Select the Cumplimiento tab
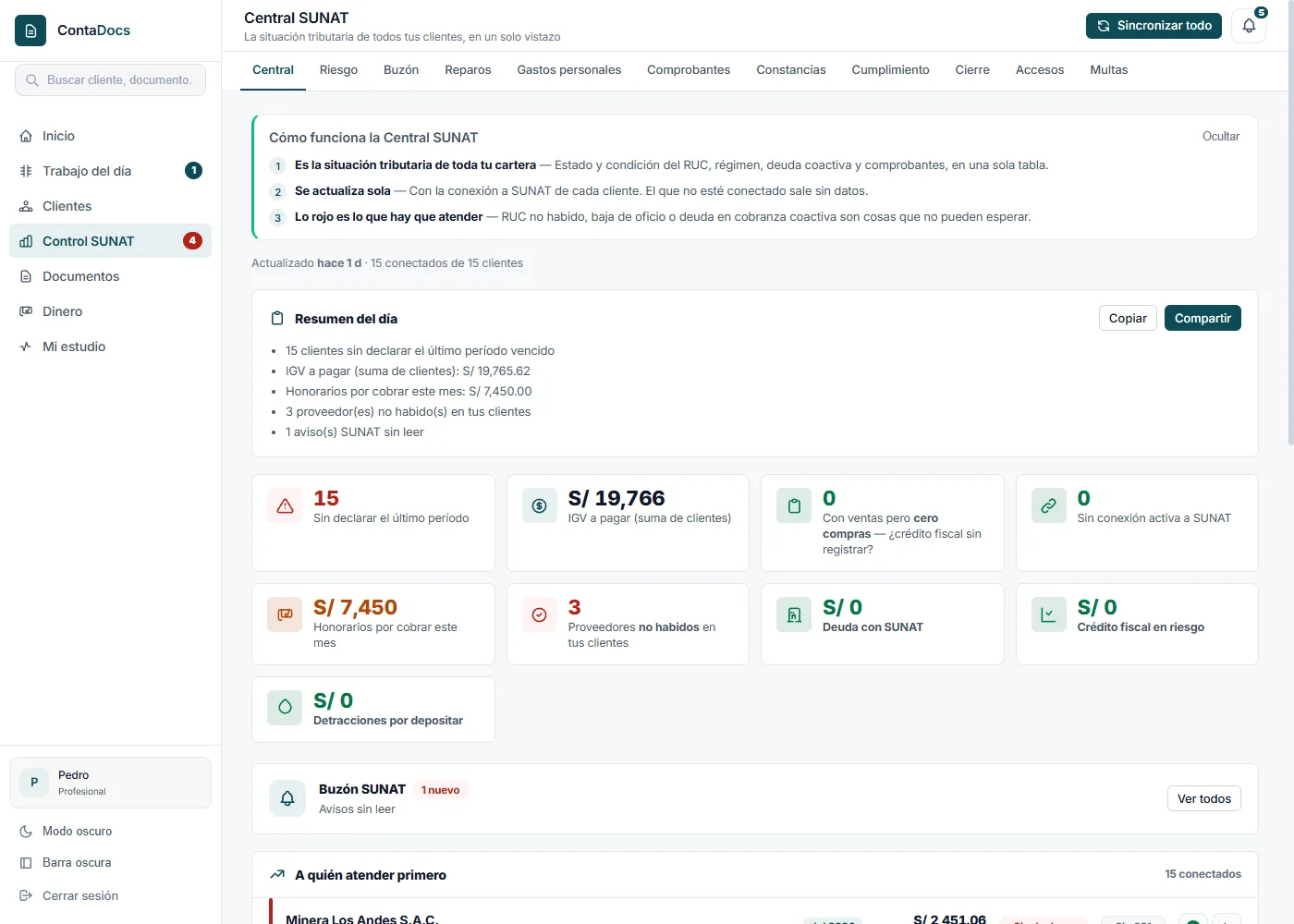 (x=891, y=70)
